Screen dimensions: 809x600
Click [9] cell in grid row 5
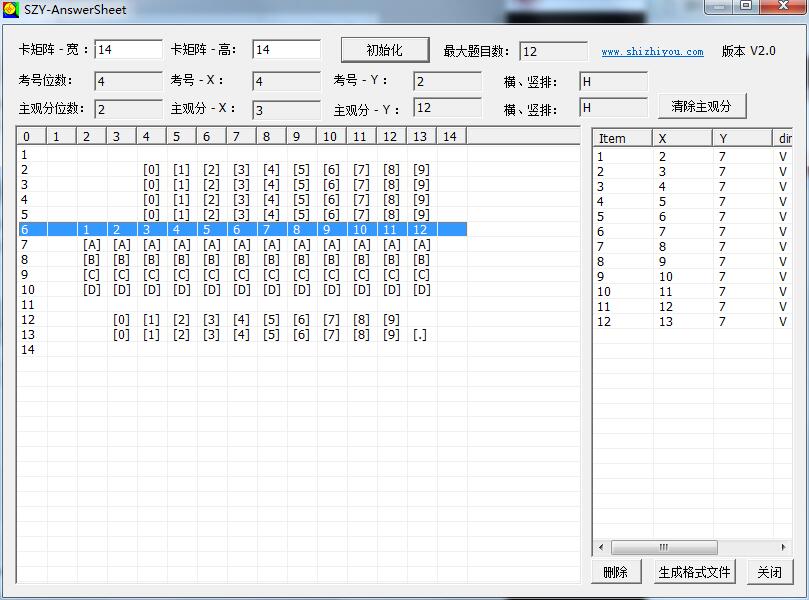(421, 215)
